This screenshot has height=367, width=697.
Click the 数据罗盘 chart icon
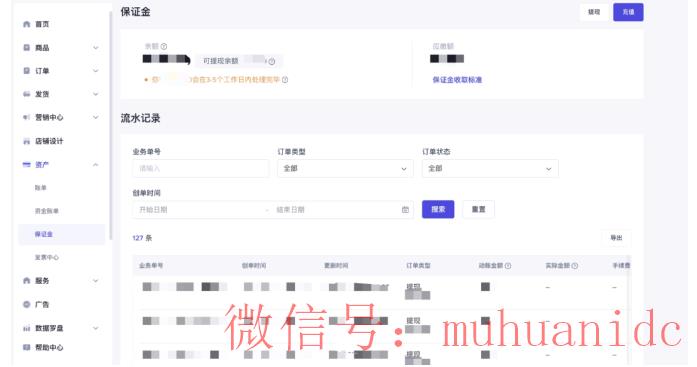click(27, 328)
